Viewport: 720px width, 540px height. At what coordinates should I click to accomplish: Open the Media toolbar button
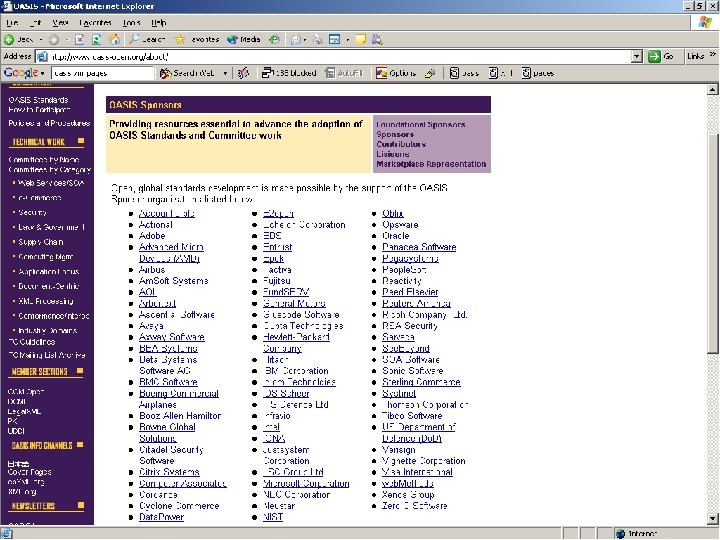[244, 39]
